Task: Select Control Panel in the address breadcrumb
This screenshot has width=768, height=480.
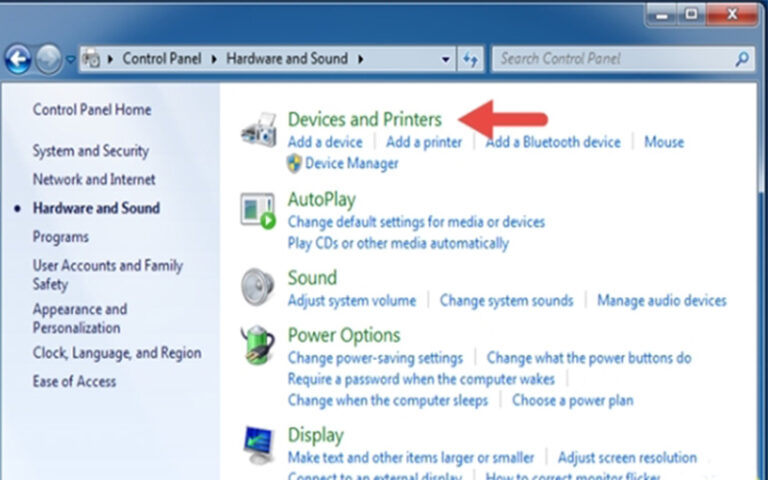Action: pos(162,59)
